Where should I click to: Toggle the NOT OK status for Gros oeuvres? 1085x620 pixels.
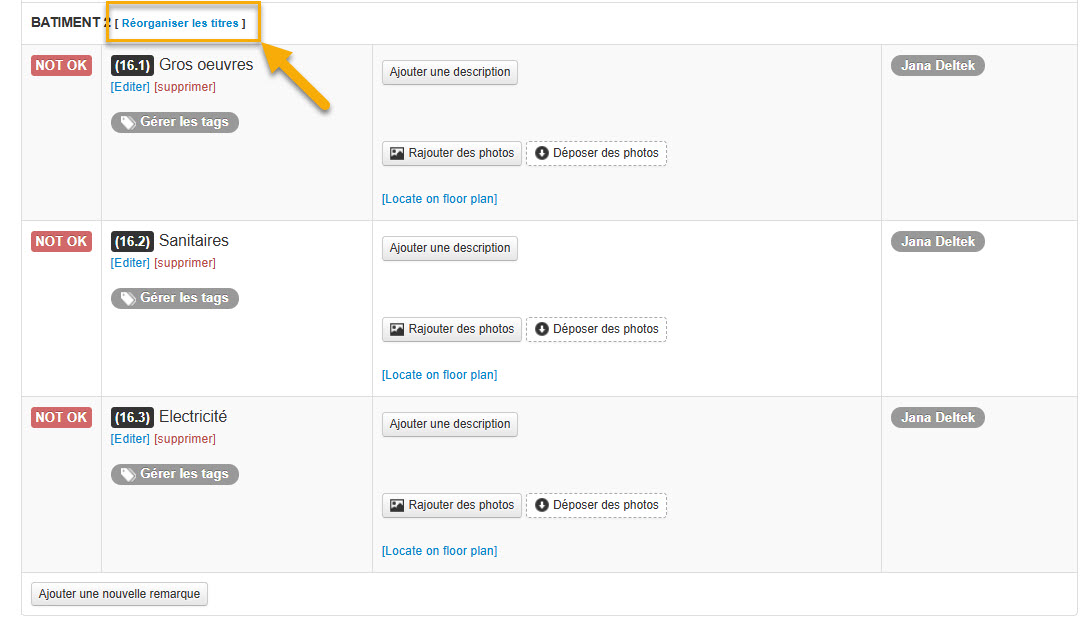[x=62, y=66]
